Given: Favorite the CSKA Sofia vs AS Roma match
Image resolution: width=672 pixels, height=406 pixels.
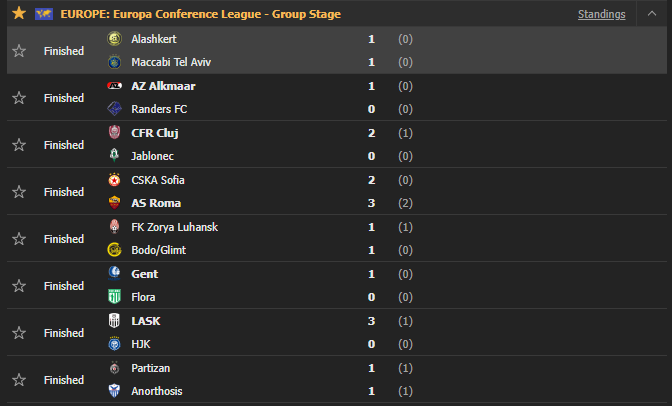Looking at the screenshot, I should pos(18,192).
